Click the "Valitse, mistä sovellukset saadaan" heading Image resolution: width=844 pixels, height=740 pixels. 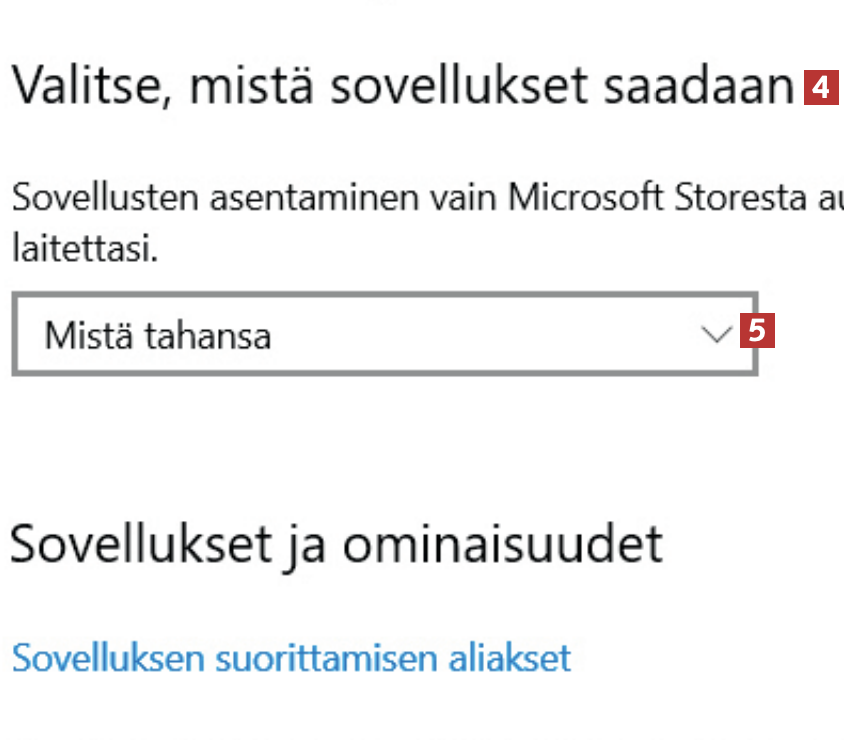(x=402, y=88)
